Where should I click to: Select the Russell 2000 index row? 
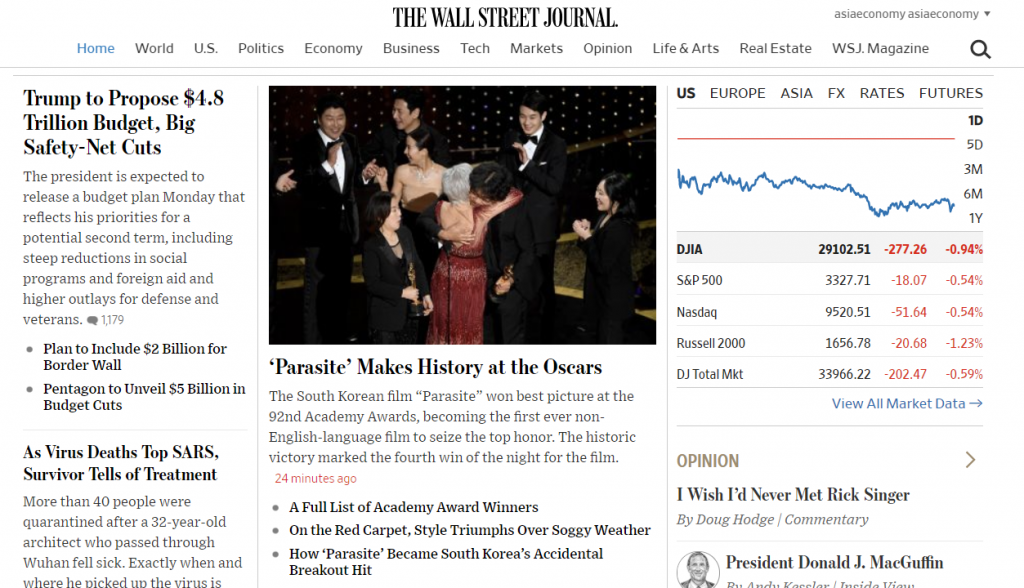[x=829, y=343]
